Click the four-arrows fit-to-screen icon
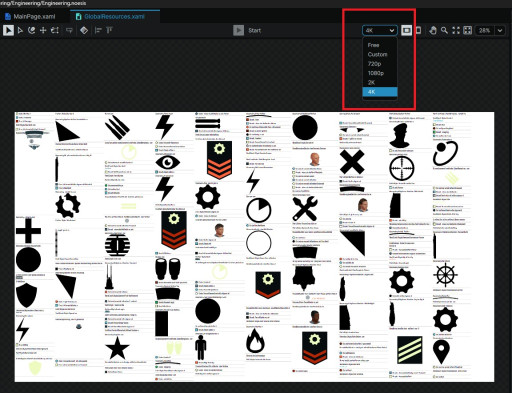The height and width of the screenshot is (393, 512). 456,30
